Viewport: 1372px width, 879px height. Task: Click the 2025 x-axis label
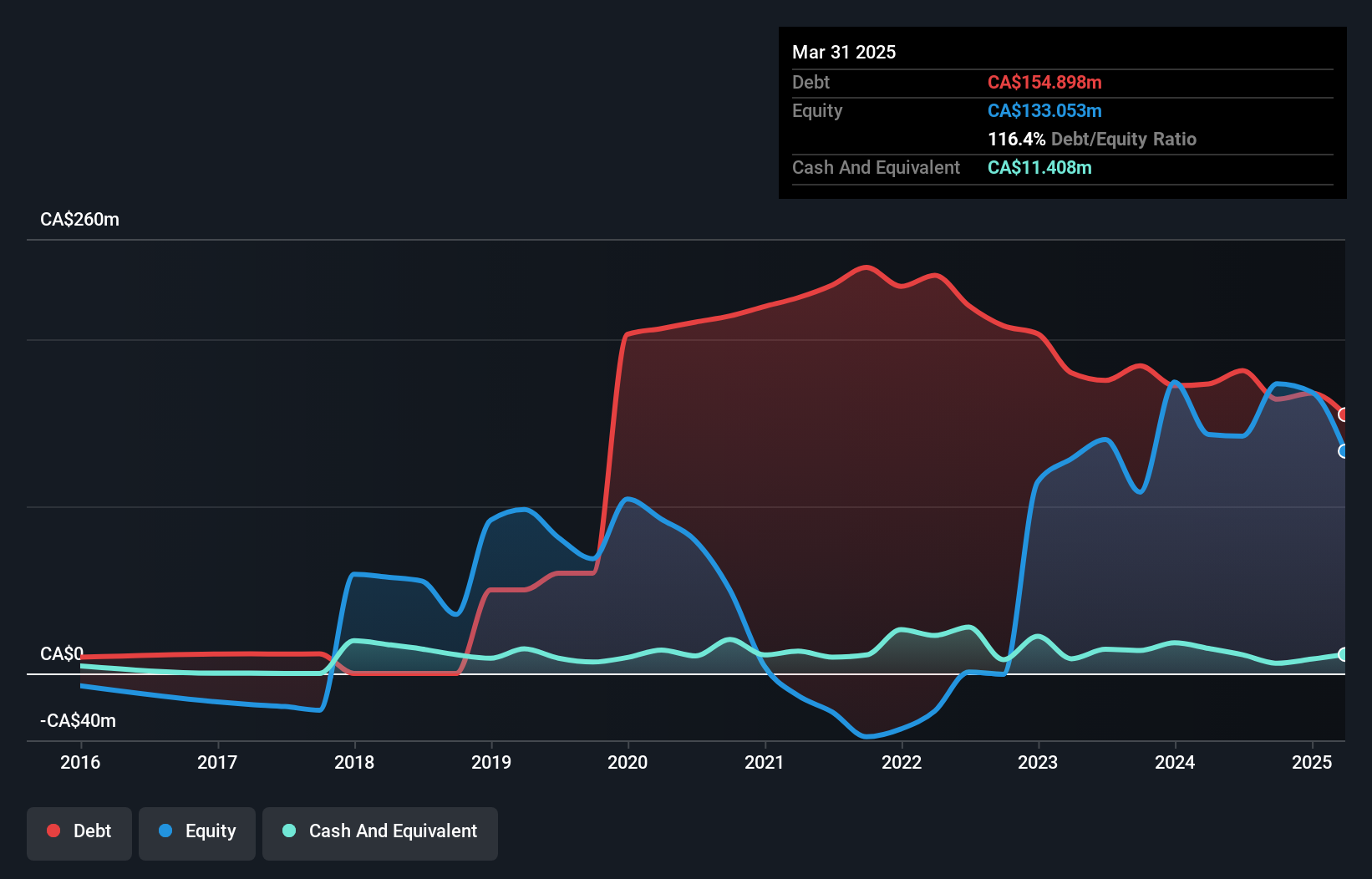click(x=1312, y=762)
